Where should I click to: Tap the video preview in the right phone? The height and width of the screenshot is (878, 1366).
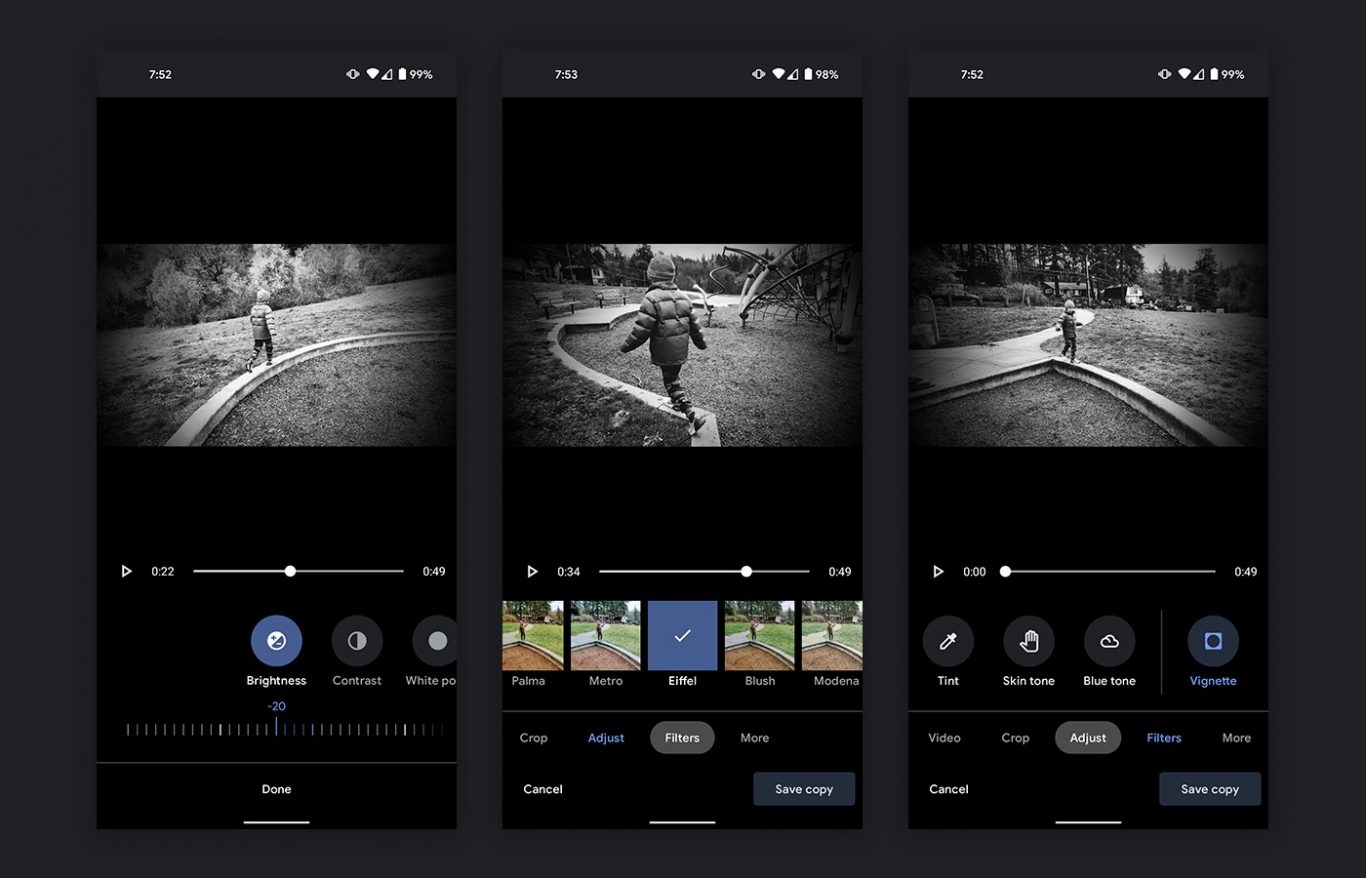click(1088, 345)
